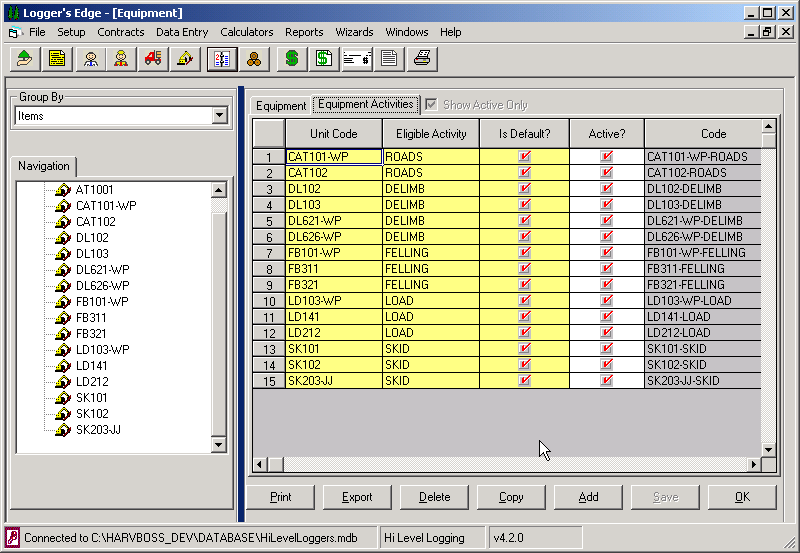The image size is (800, 553).
Task: Click the yellow excavator equipment toolbar icon
Action: tap(185, 59)
